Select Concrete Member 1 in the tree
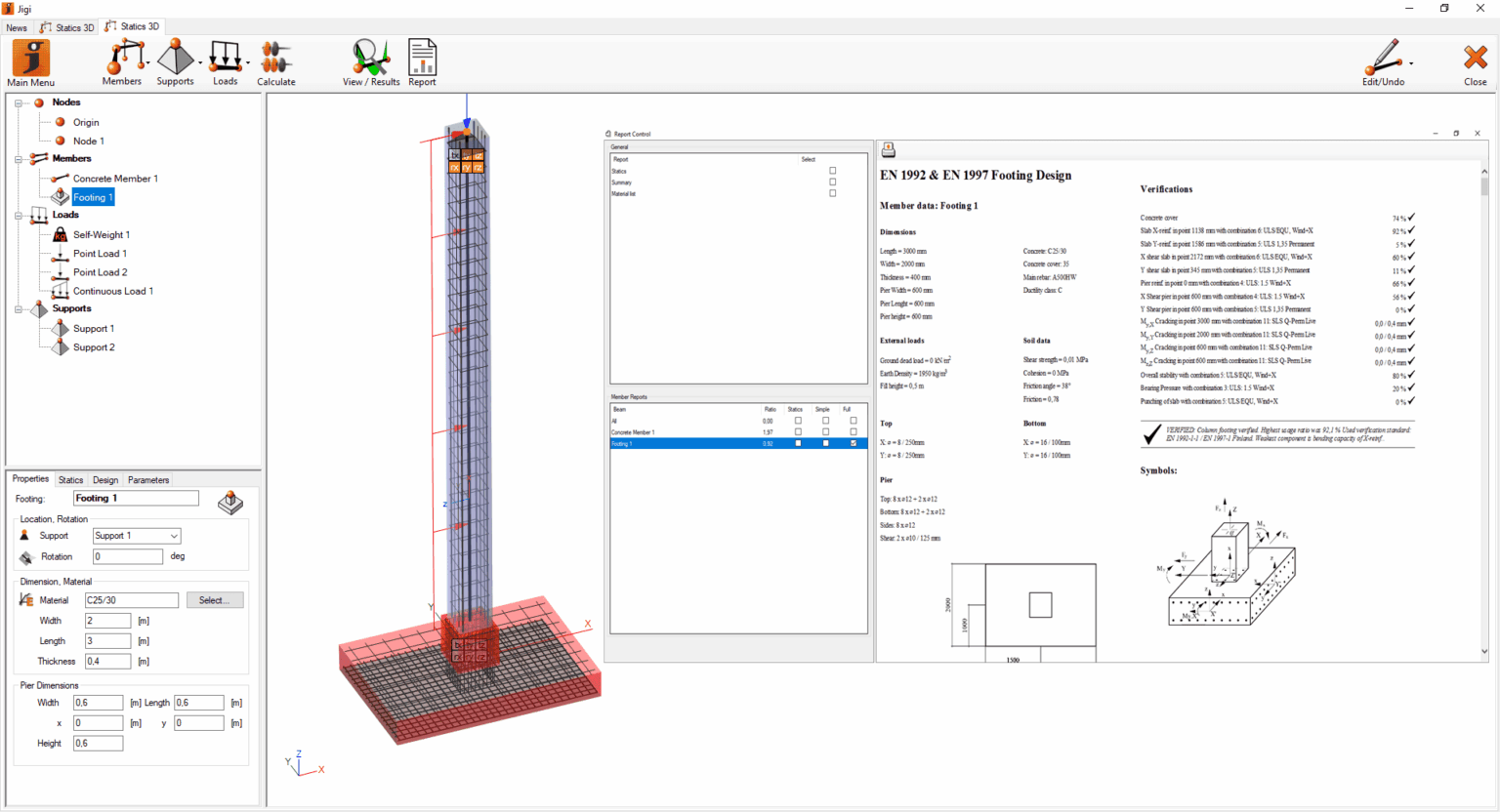 pyautogui.click(x=114, y=178)
